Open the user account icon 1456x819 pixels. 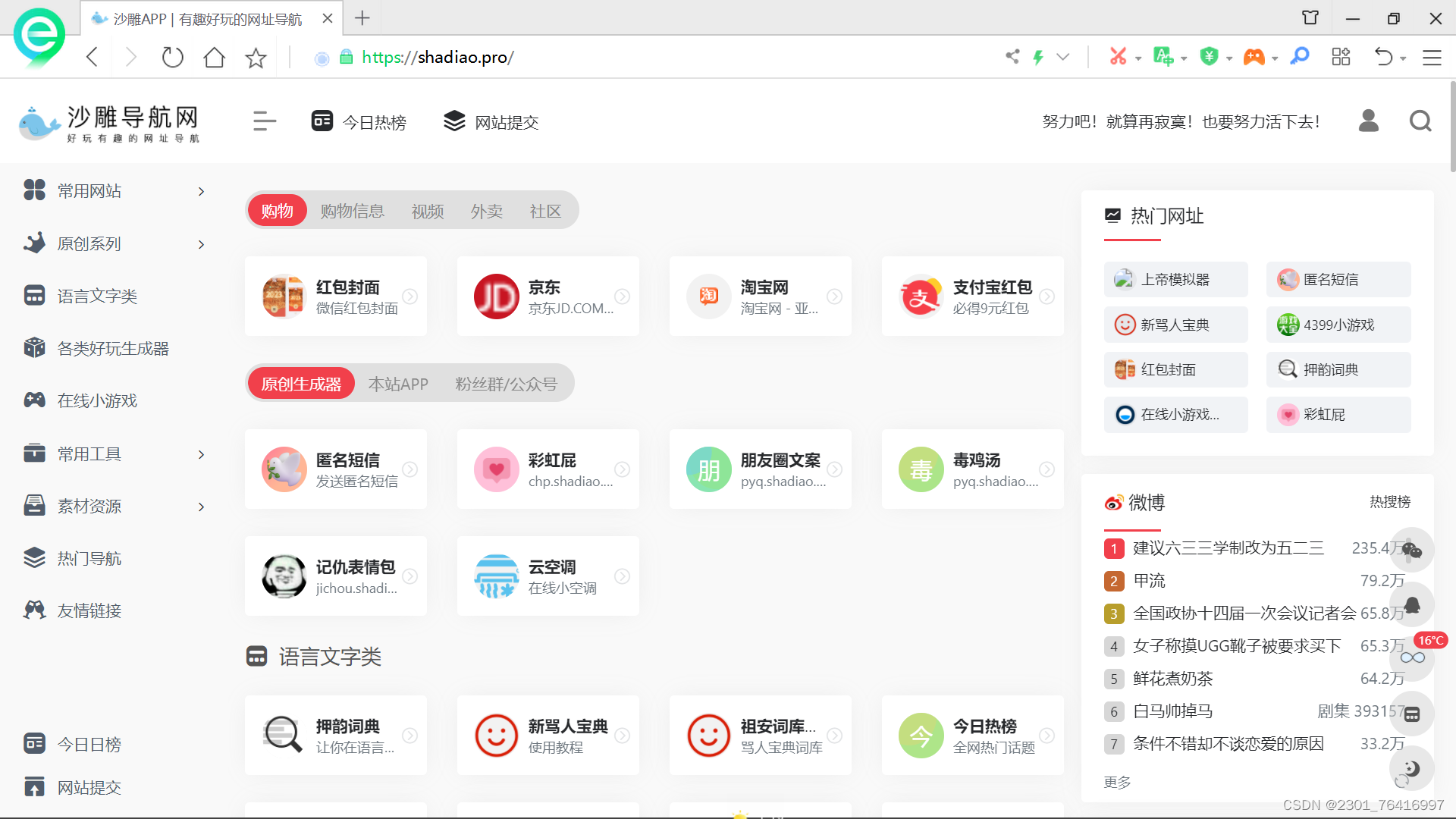click(1368, 121)
